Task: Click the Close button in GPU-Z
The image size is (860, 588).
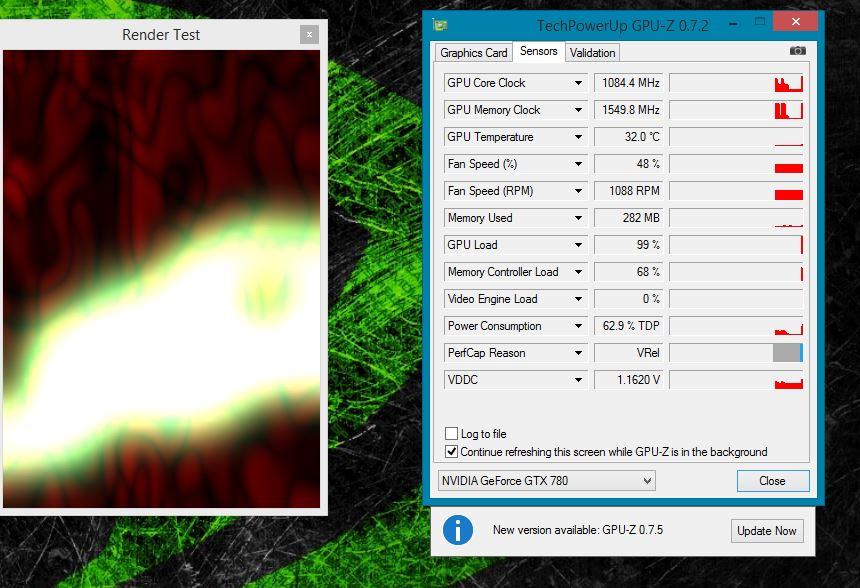Action: point(772,480)
